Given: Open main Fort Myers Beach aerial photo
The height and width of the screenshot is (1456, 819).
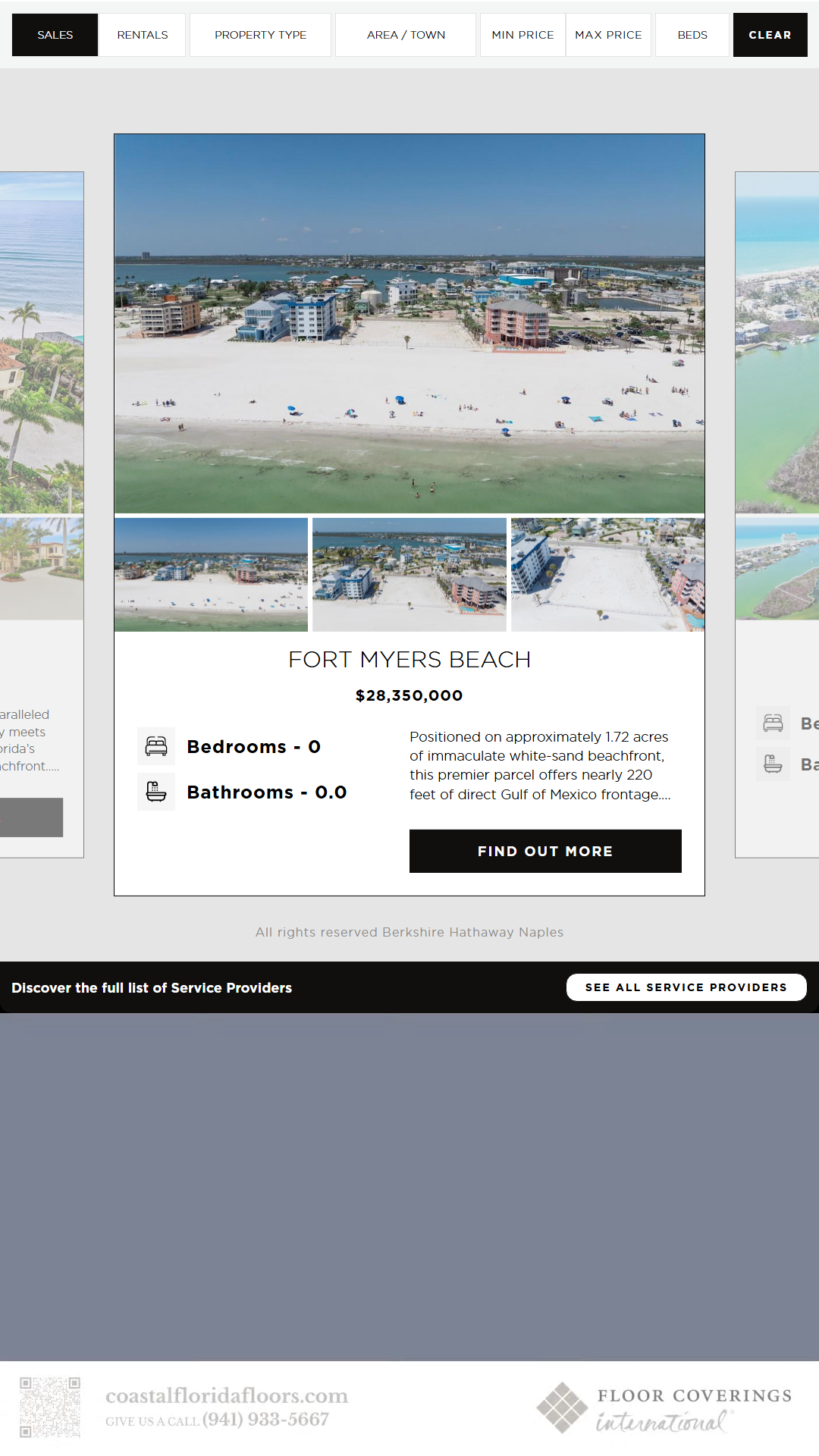Looking at the screenshot, I should click(x=409, y=324).
